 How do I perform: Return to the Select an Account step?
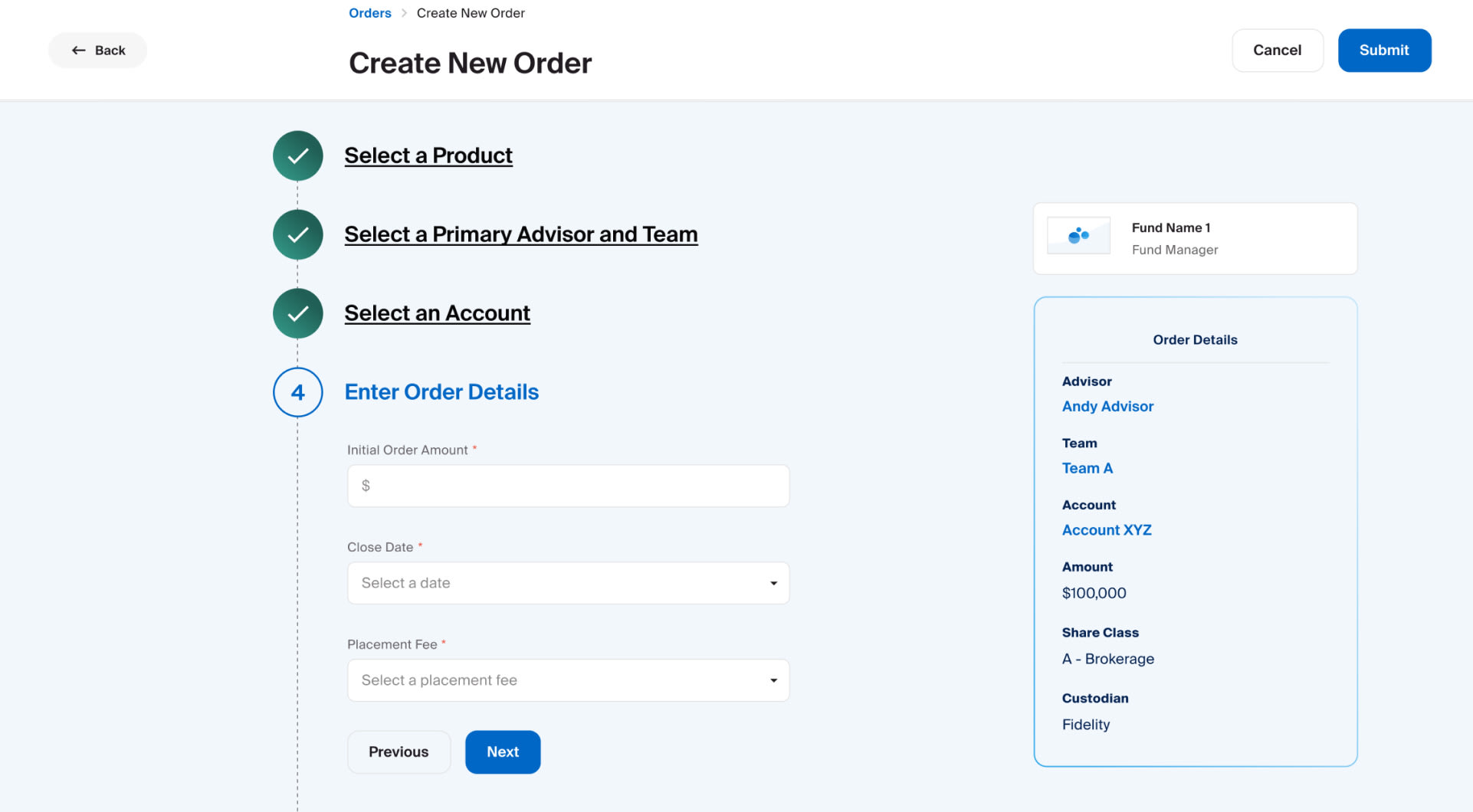(x=437, y=313)
